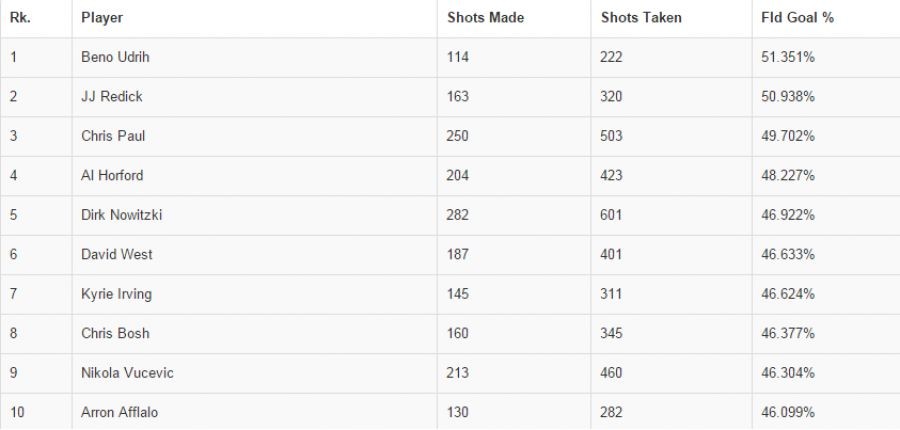The height and width of the screenshot is (430, 900).
Task: Click the 250 shots made cell
Action: tap(458, 136)
